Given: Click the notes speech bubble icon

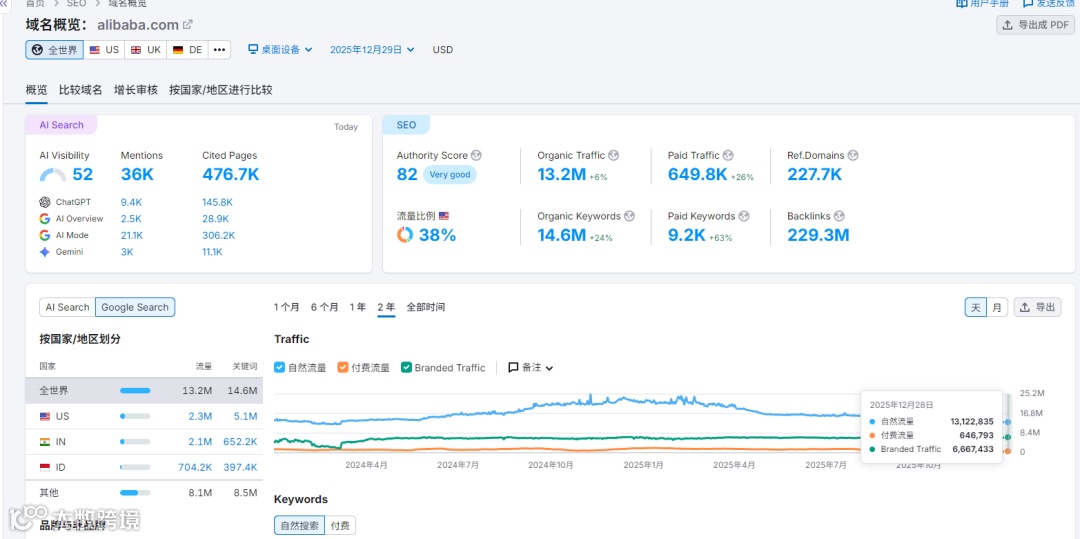Looking at the screenshot, I should coord(513,368).
